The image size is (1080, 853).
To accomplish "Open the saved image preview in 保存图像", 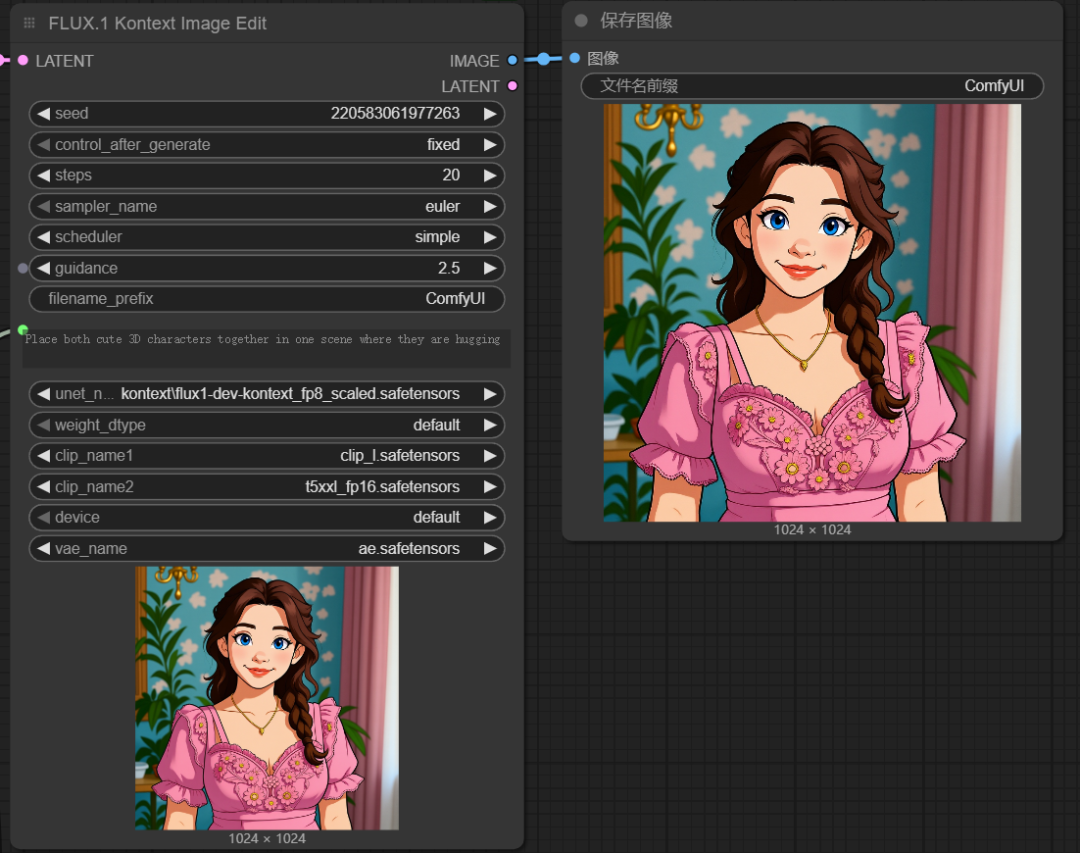I will (812, 313).
